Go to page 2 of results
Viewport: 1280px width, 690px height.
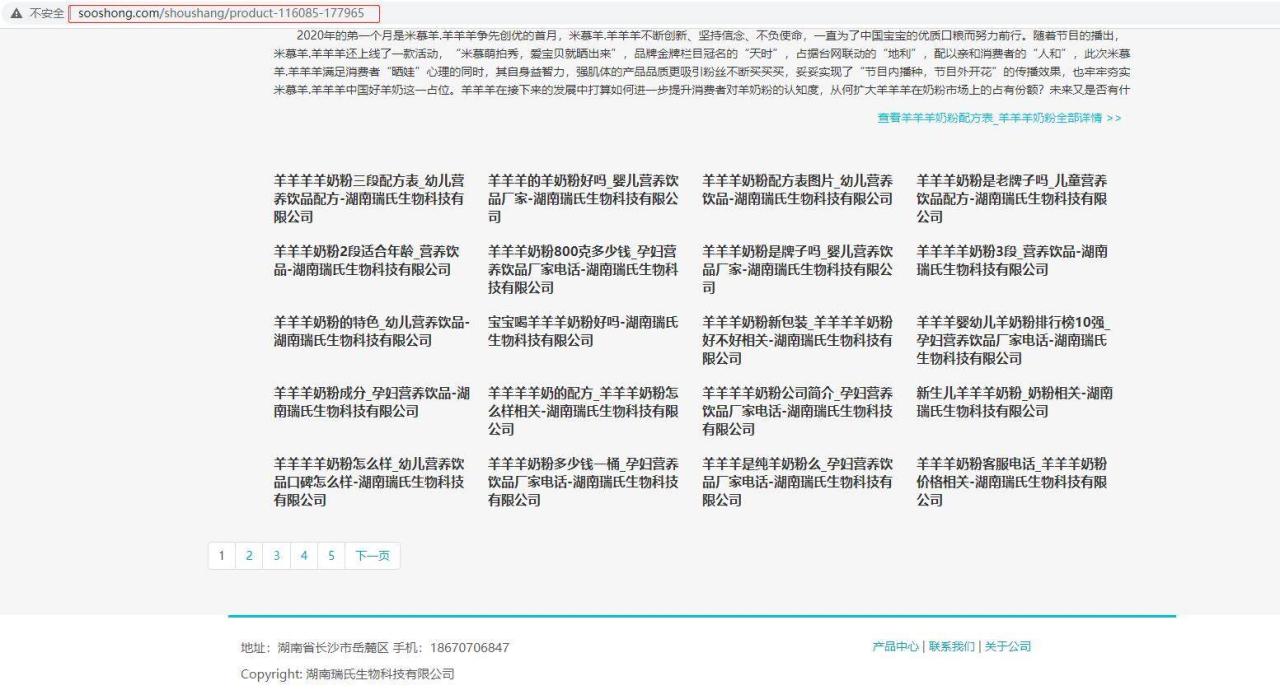(x=248, y=555)
